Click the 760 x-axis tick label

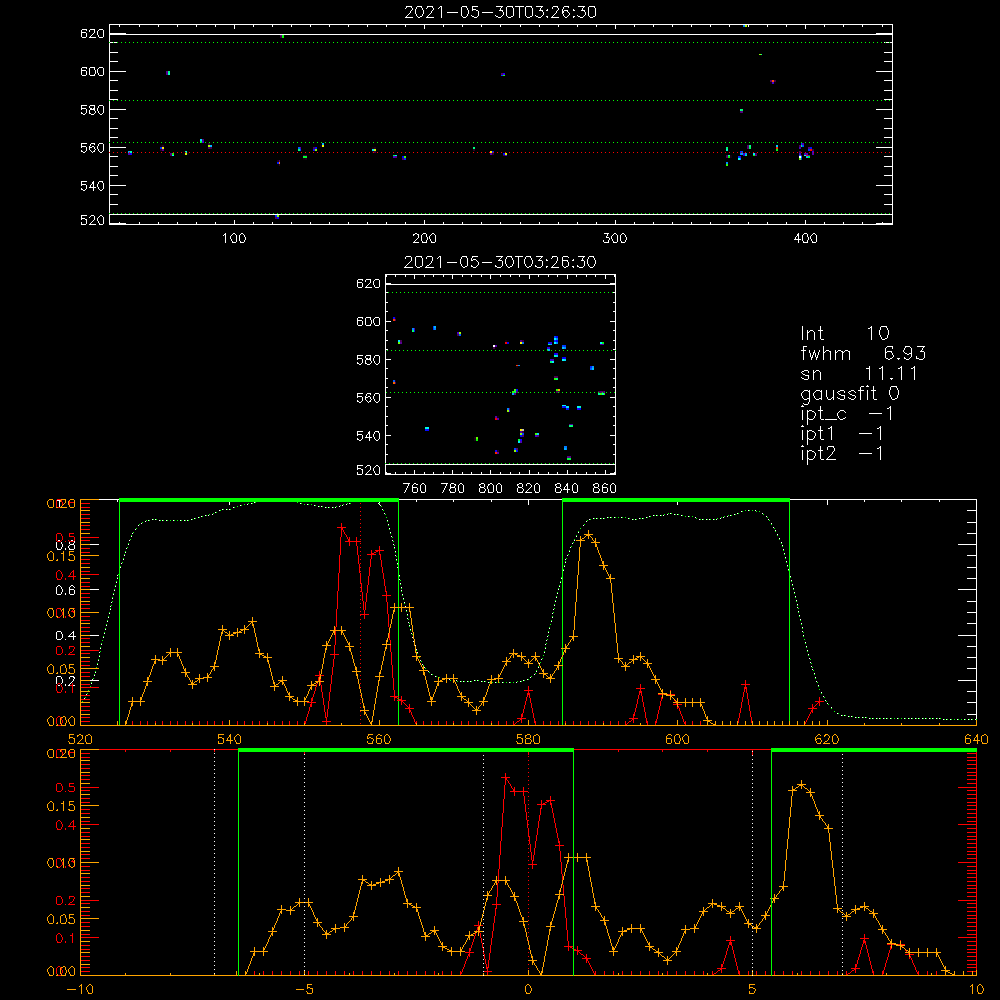415,489
